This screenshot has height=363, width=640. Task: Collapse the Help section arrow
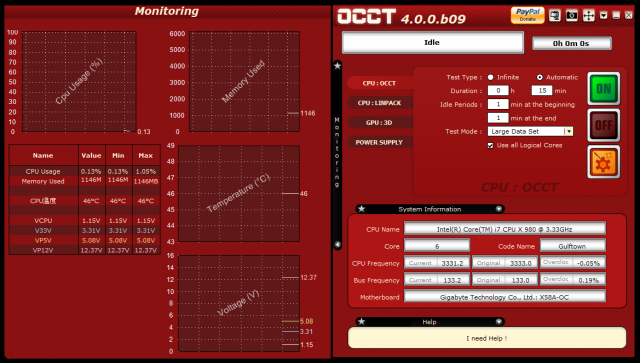click(x=499, y=322)
